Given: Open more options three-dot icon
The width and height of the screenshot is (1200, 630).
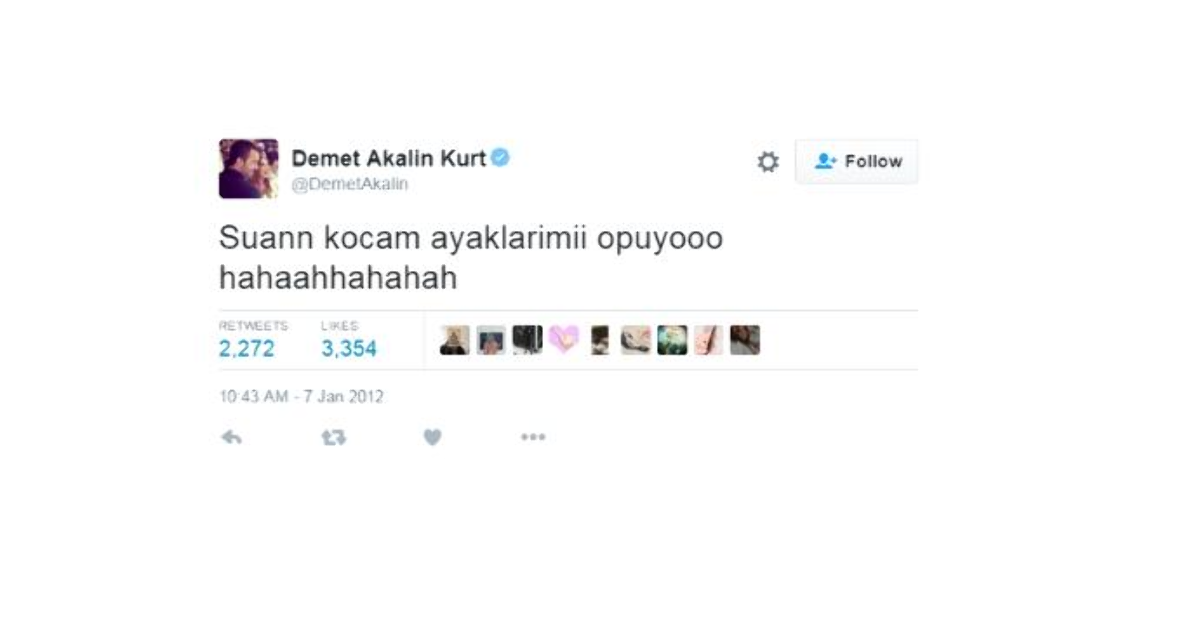Looking at the screenshot, I should click(x=533, y=437).
